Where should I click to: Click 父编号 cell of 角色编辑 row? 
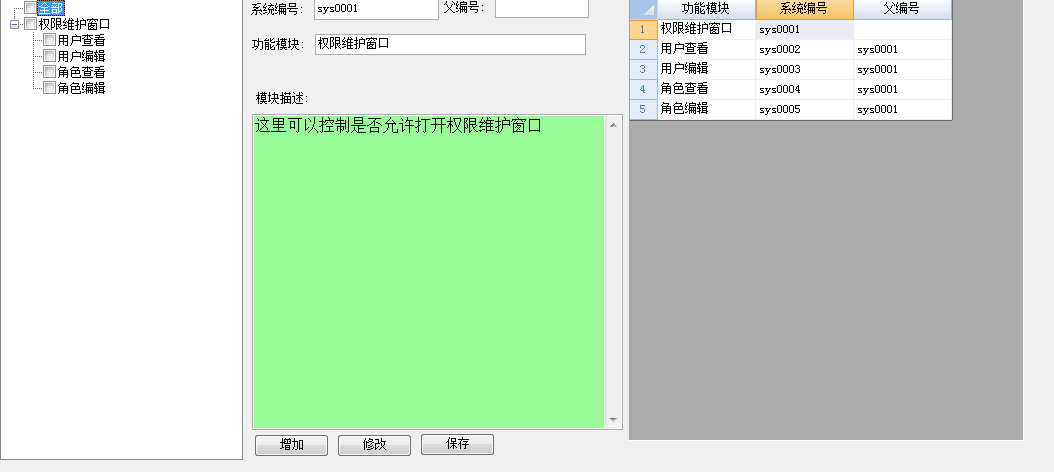[x=903, y=110]
